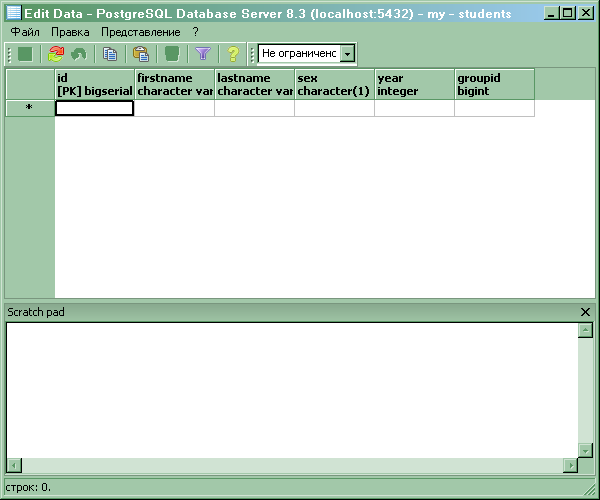The height and width of the screenshot is (500, 600).
Task: Click Scratch pad scroll down arrow
Action: 585,450
